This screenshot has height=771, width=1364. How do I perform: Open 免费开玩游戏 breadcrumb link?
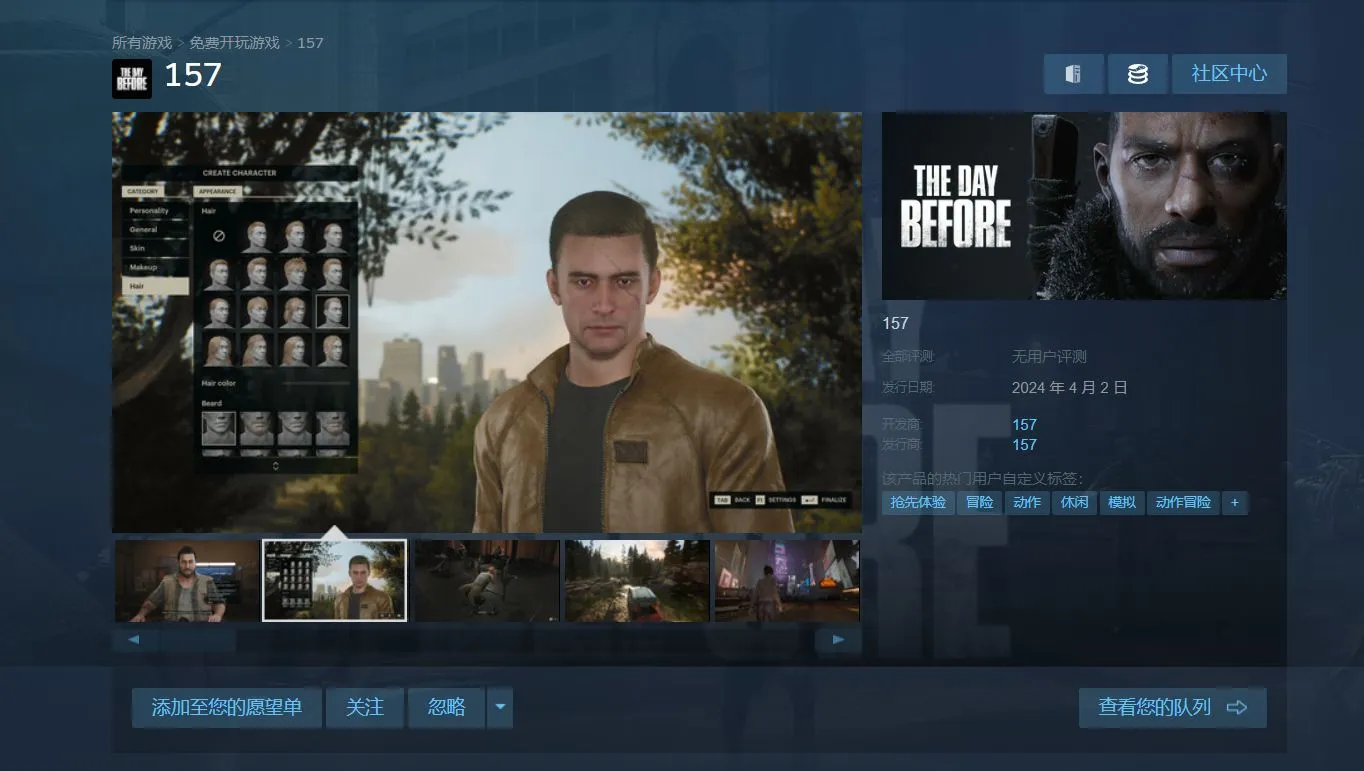pyautogui.click(x=235, y=43)
